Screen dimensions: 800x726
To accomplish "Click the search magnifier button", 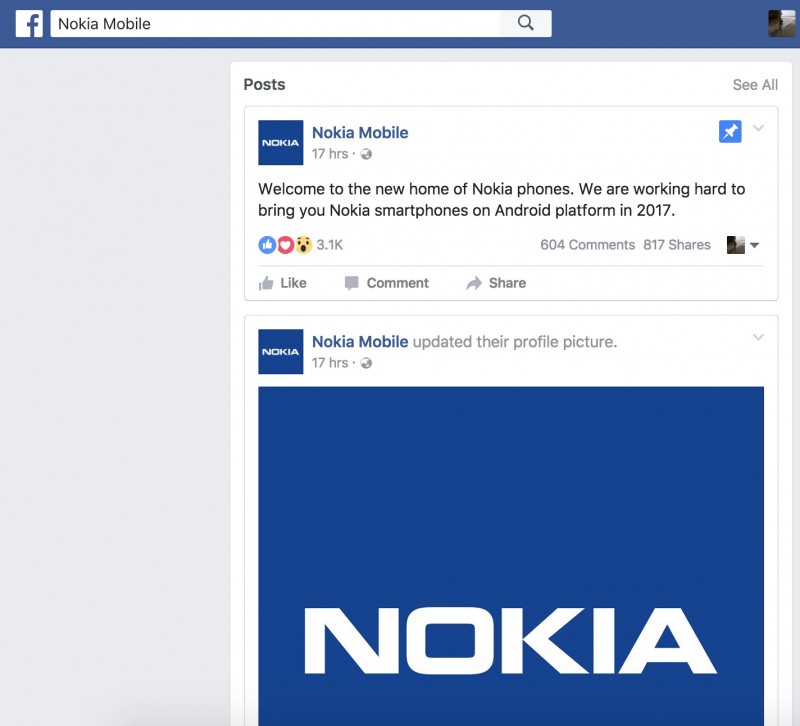I will pyautogui.click(x=526, y=24).
